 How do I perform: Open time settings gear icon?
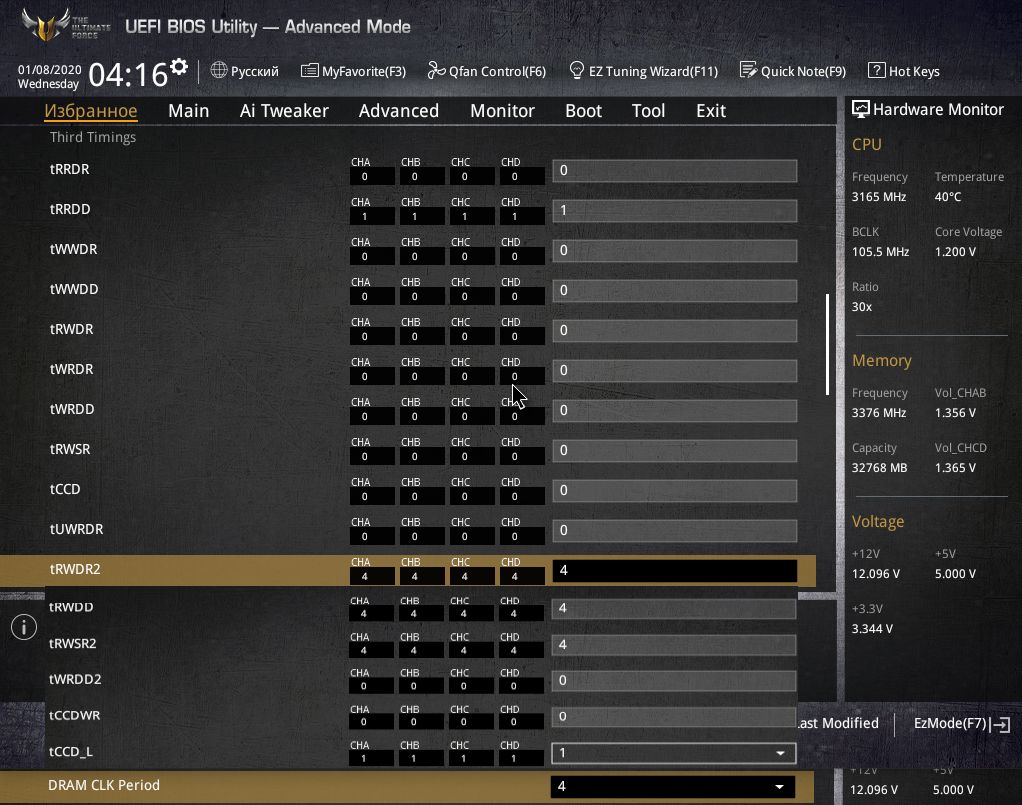[179, 66]
